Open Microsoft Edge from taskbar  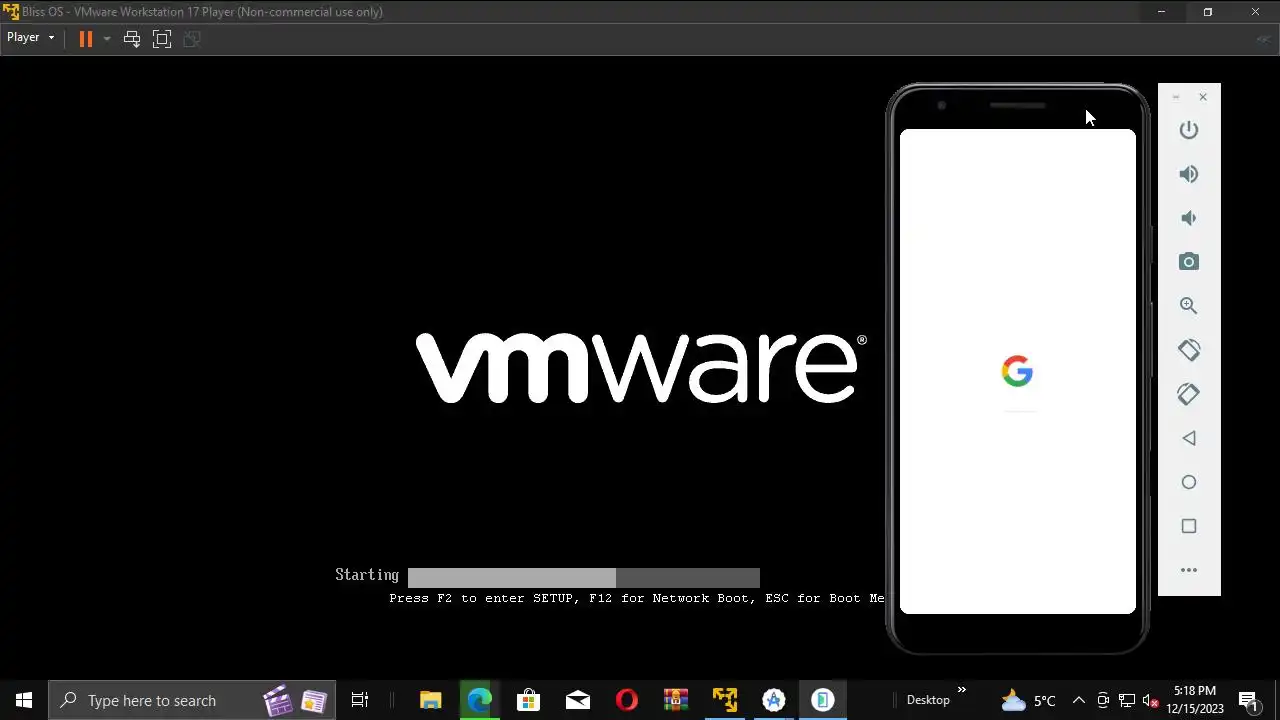pos(479,700)
